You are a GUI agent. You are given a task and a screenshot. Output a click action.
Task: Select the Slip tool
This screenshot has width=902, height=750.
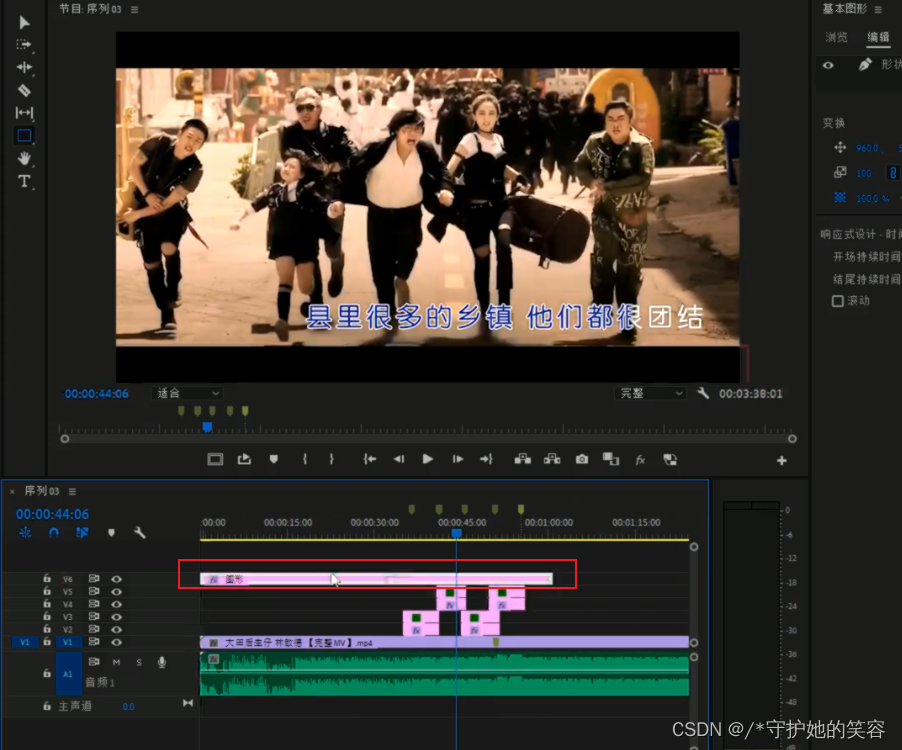24,113
